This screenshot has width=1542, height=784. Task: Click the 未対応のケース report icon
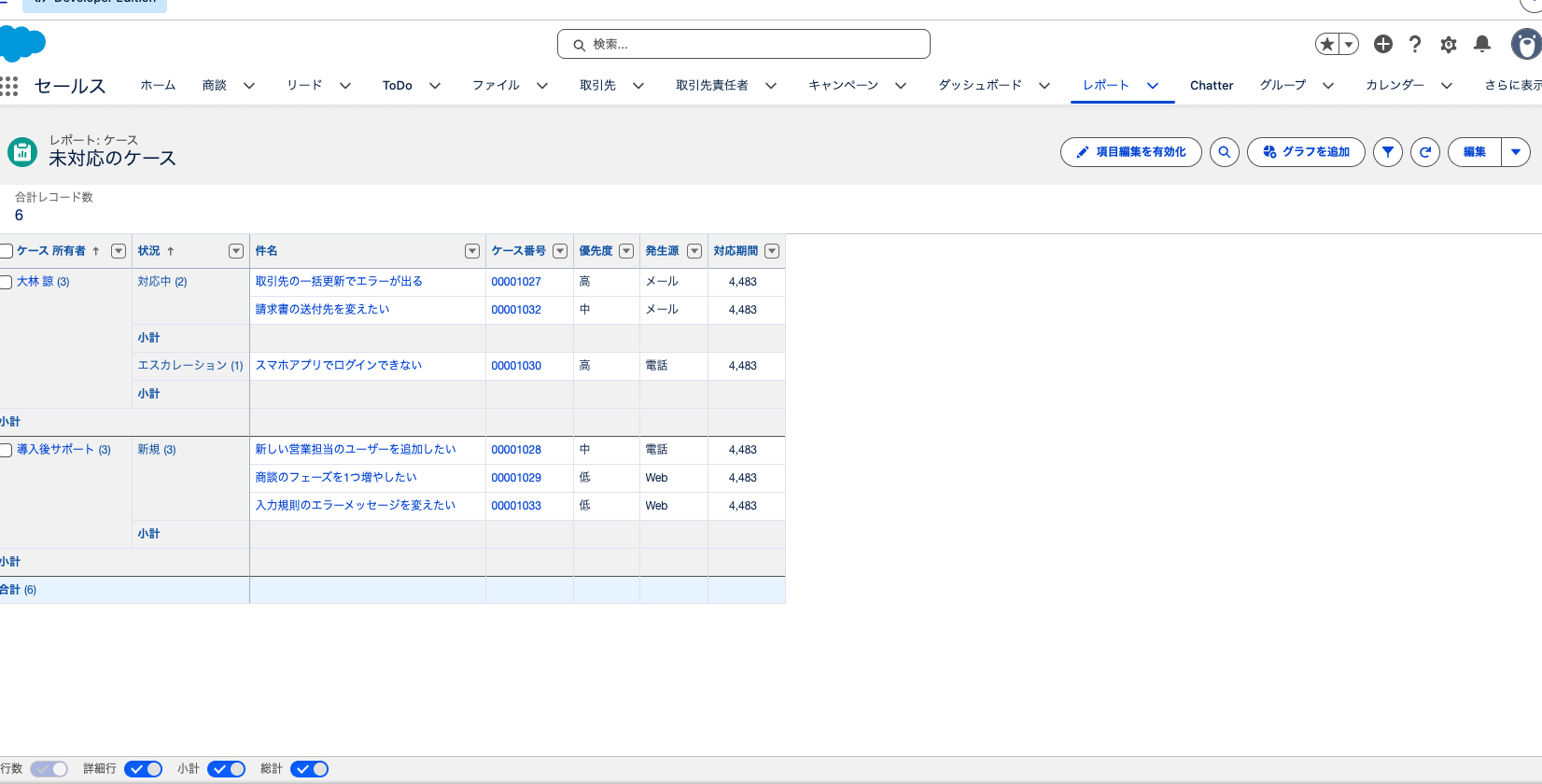(x=22, y=151)
